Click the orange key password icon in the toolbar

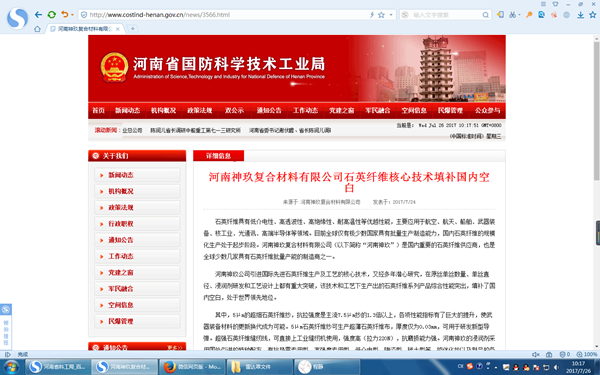tap(529, 15)
